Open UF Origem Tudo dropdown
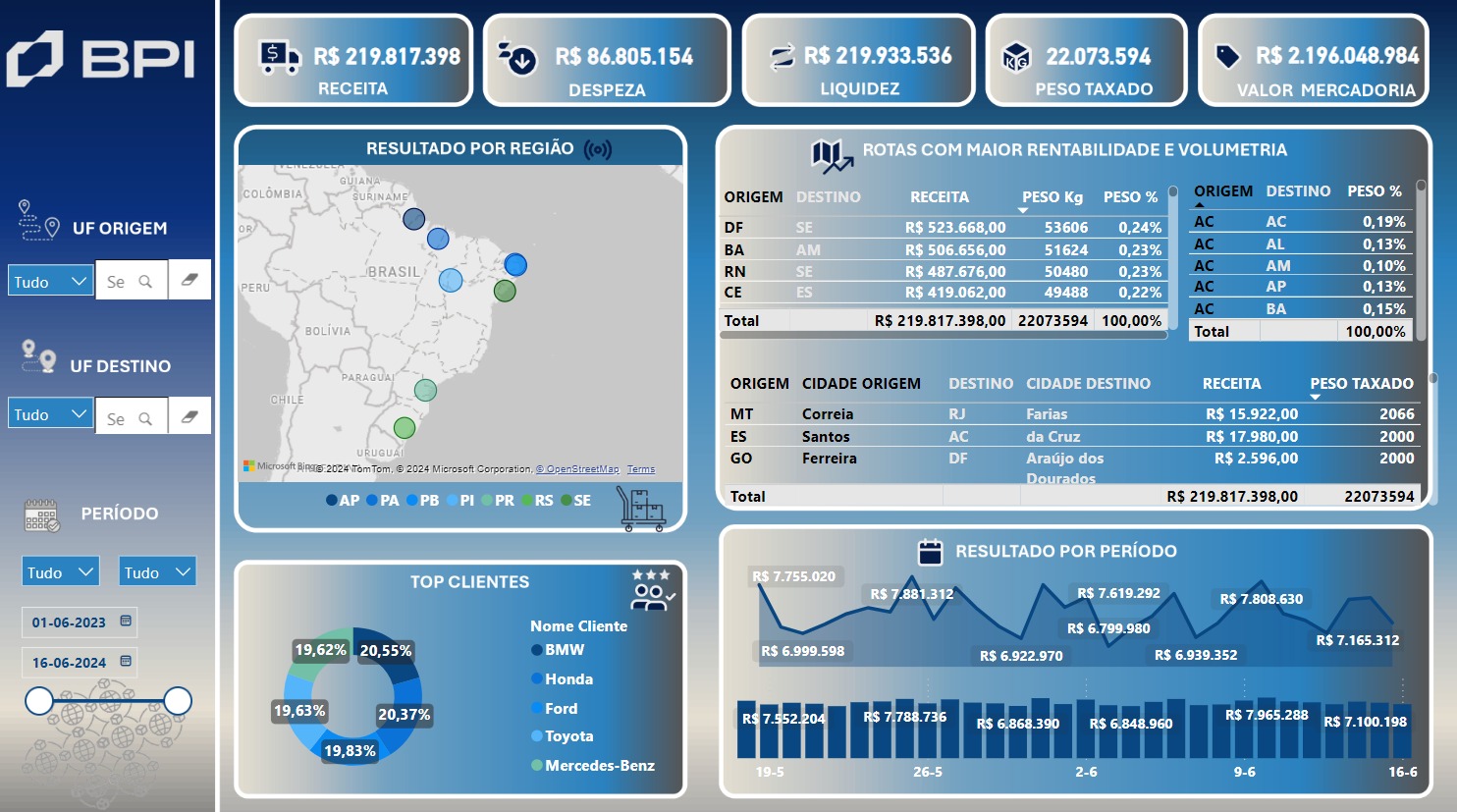The width and height of the screenshot is (1457, 812). click(x=51, y=281)
